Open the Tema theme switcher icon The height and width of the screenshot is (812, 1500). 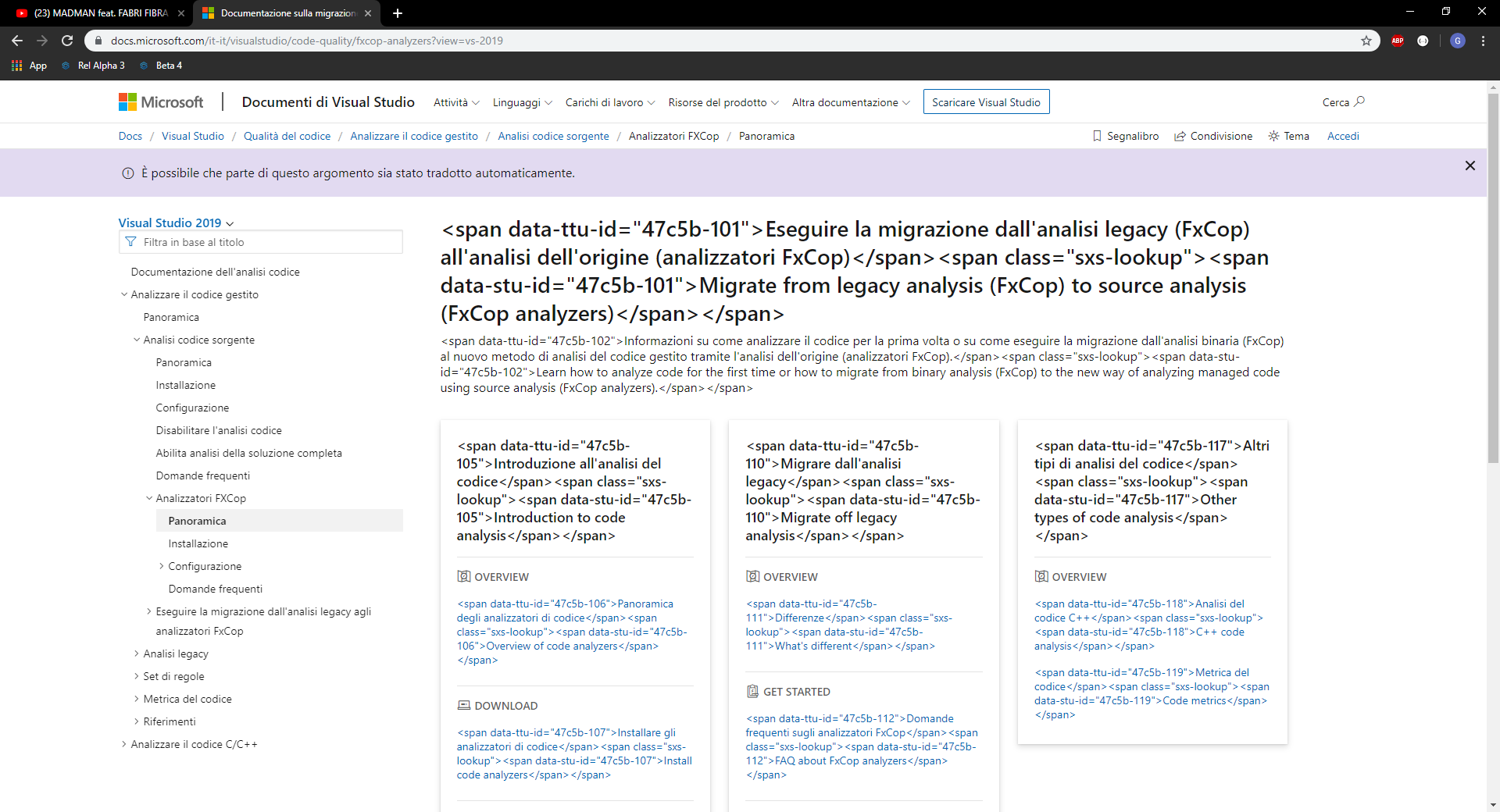click(1273, 136)
